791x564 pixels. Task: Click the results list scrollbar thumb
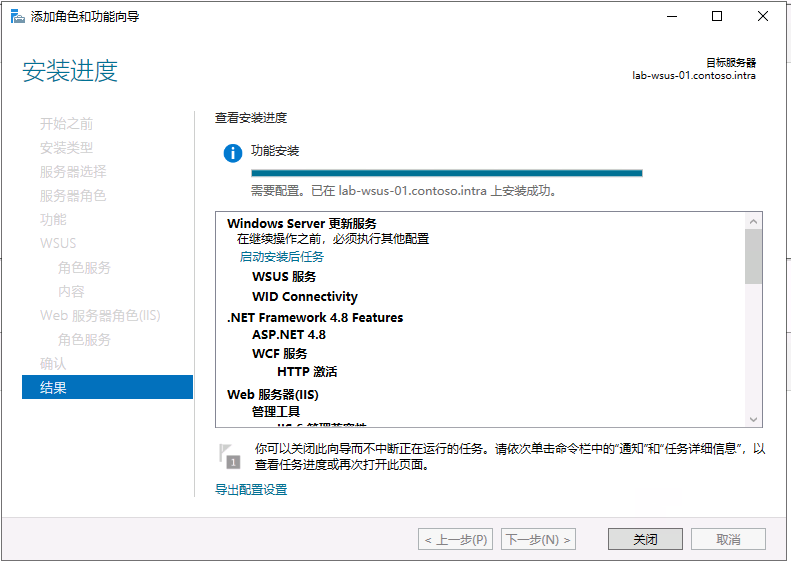(753, 256)
